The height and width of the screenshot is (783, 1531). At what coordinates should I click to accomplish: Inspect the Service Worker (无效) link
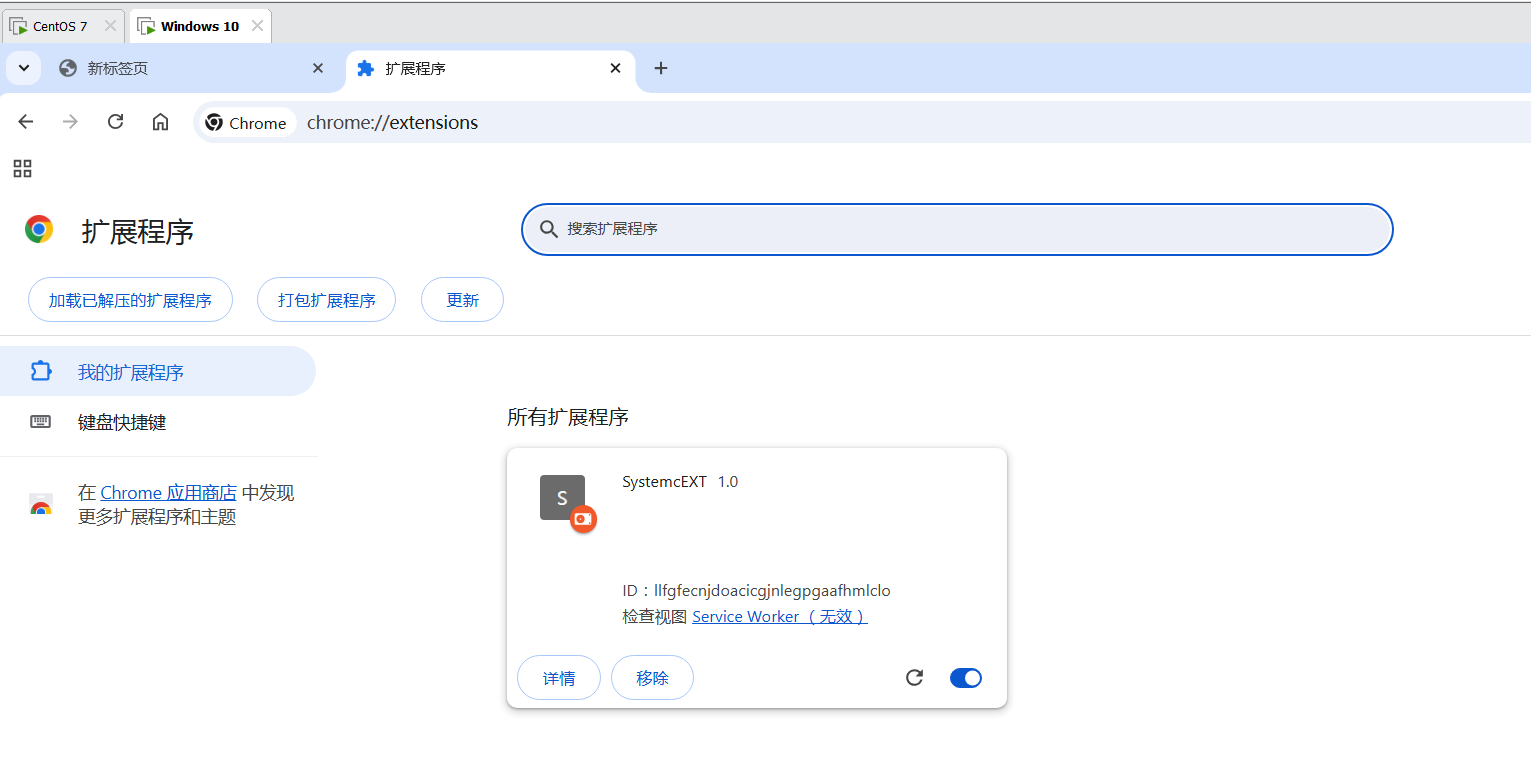click(779, 617)
